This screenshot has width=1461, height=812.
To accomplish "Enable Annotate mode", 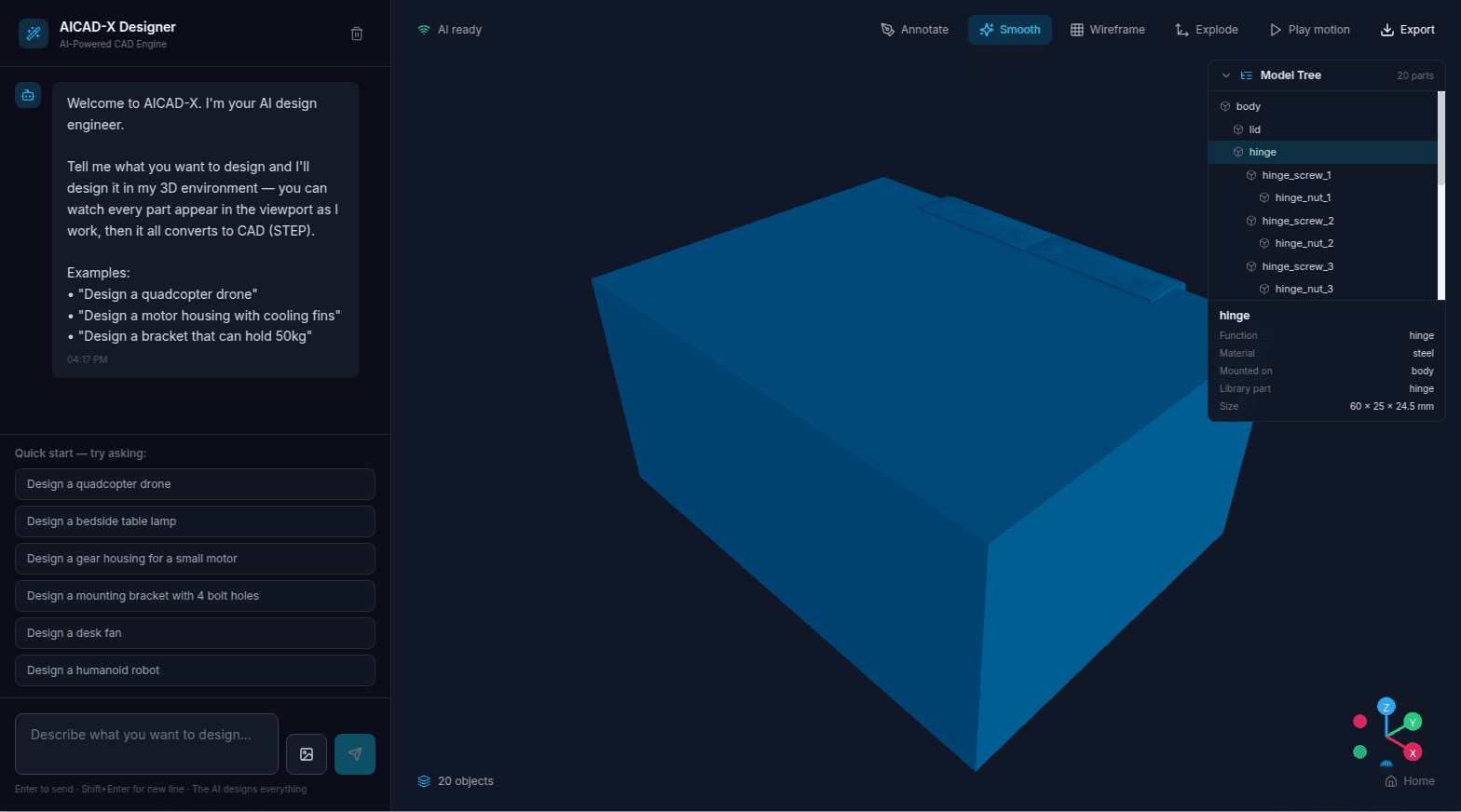I will point(915,30).
